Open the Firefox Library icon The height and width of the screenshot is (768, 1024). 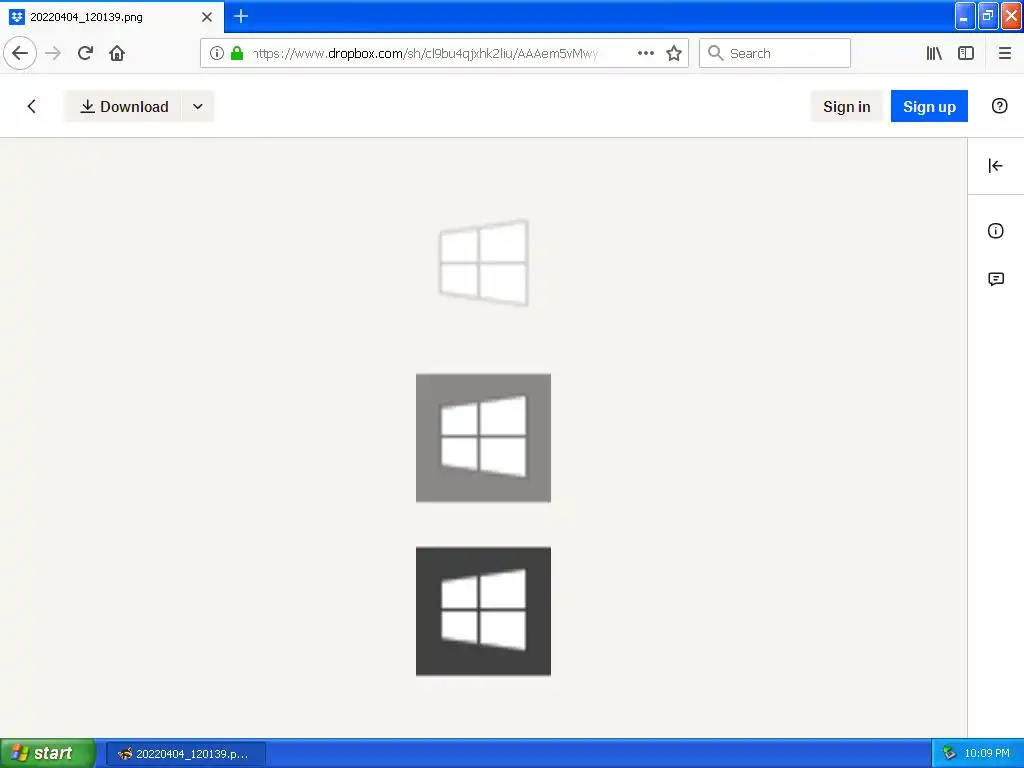[x=934, y=53]
